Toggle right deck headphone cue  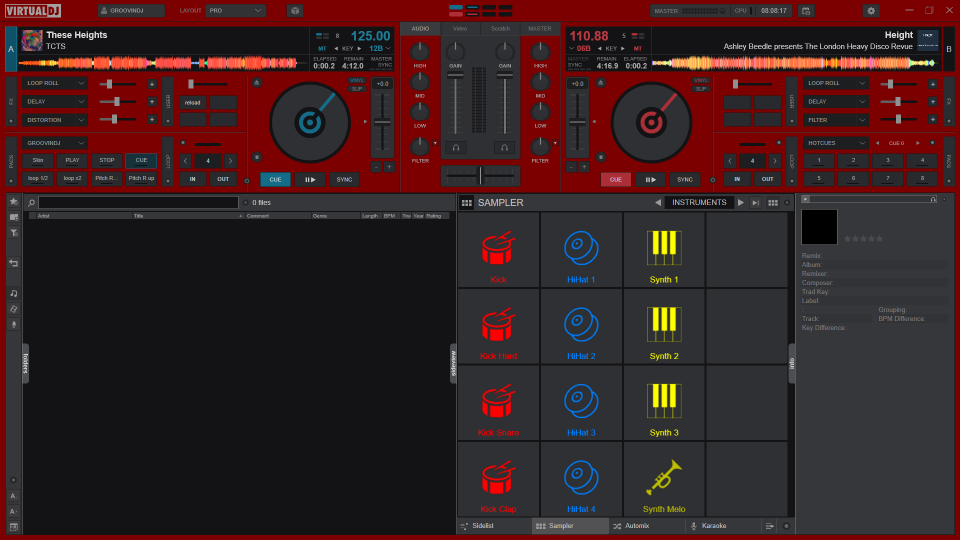[504, 148]
